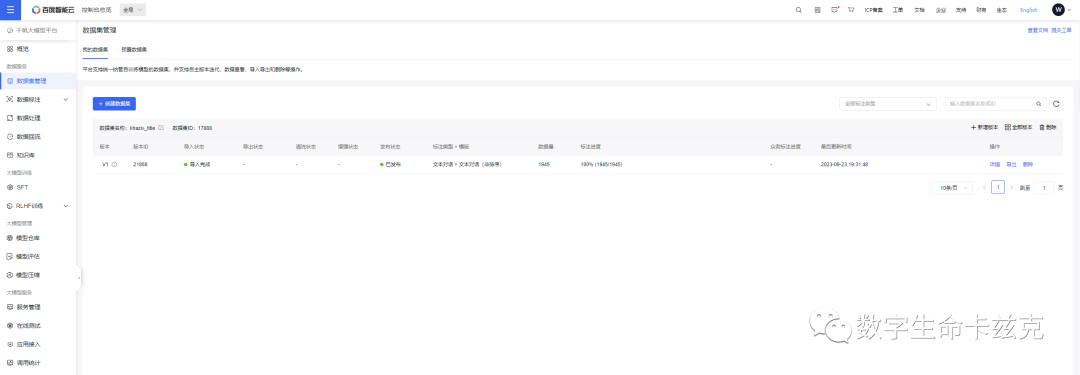Click 查看文档 link at top right
The image size is (1080, 375).
[x=1037, y=31]
